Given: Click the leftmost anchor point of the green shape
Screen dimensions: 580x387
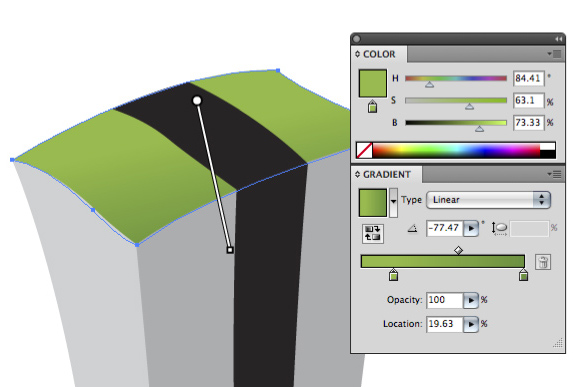Looking at the screenshot, I should (x=12, y=160).
